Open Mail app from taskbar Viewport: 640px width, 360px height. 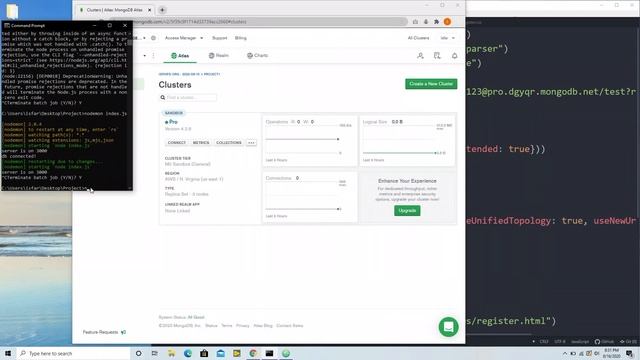(x=220, y=353)
